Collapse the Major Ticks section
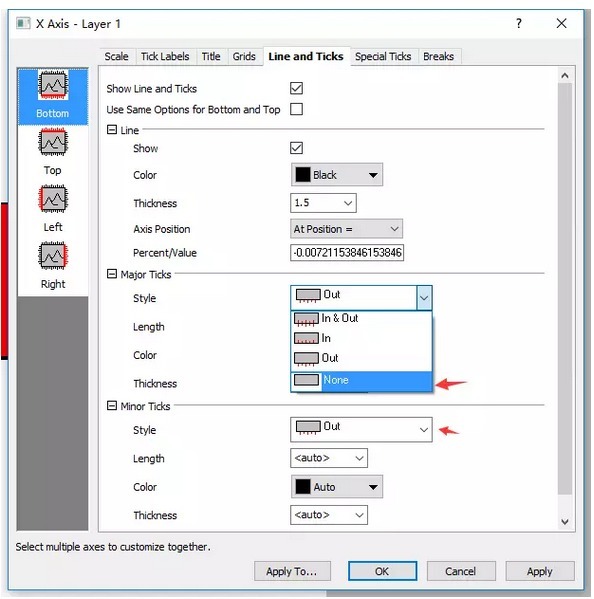 click(x=112, y=274)
